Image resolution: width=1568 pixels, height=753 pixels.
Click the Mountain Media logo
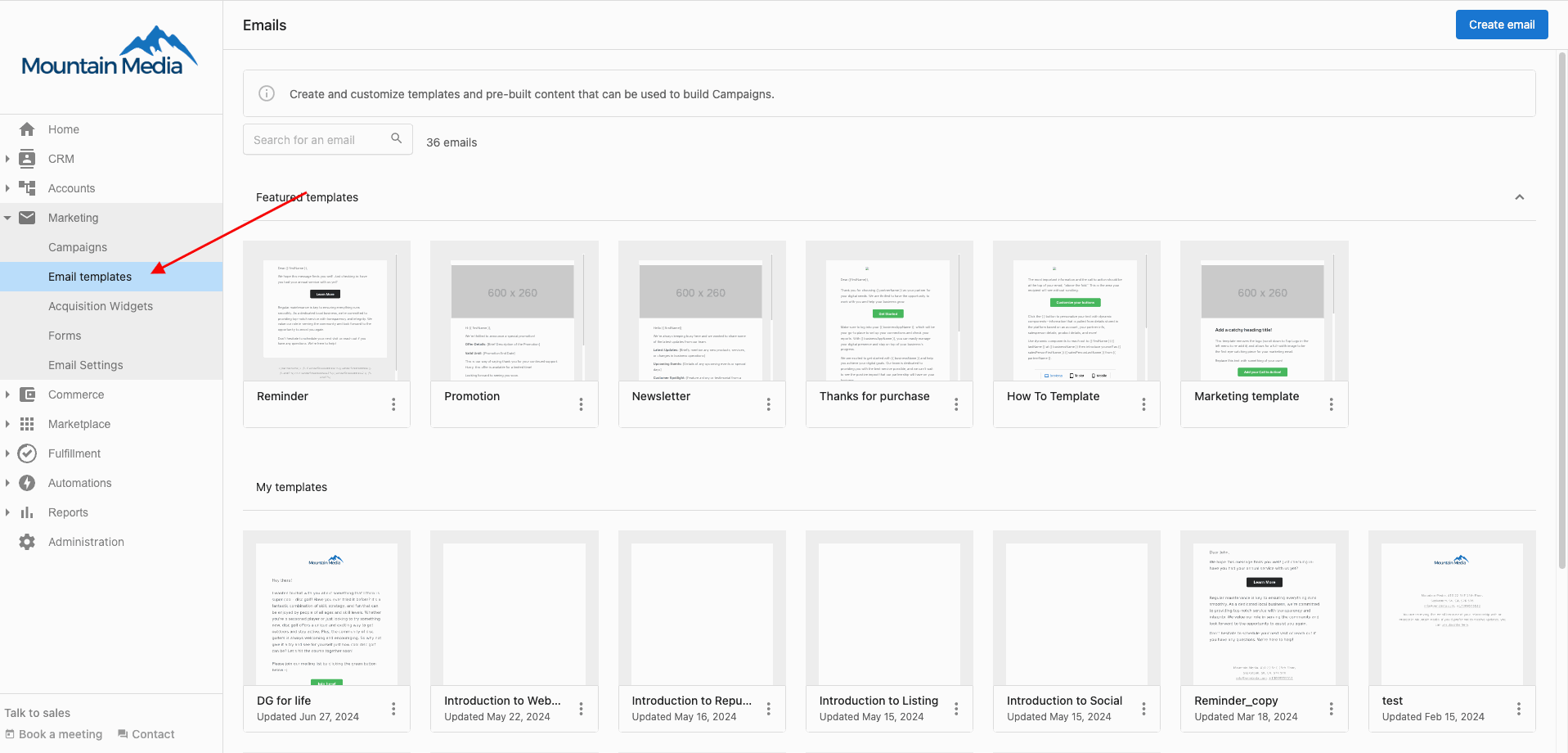pos(110,52)
